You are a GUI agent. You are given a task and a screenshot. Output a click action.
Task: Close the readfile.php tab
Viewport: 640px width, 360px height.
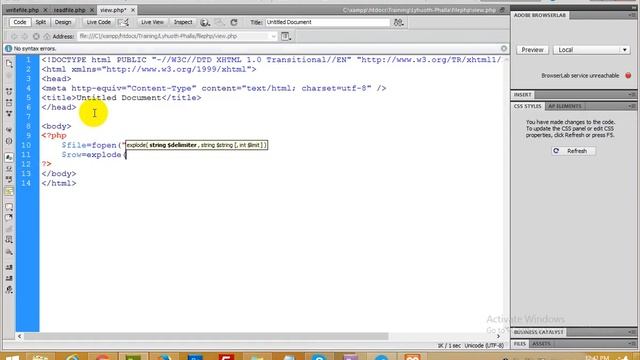point(92,10)
